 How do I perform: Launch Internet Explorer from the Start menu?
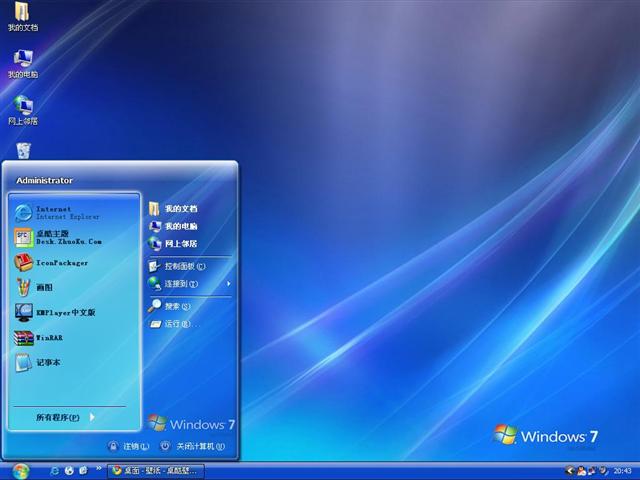73,213
